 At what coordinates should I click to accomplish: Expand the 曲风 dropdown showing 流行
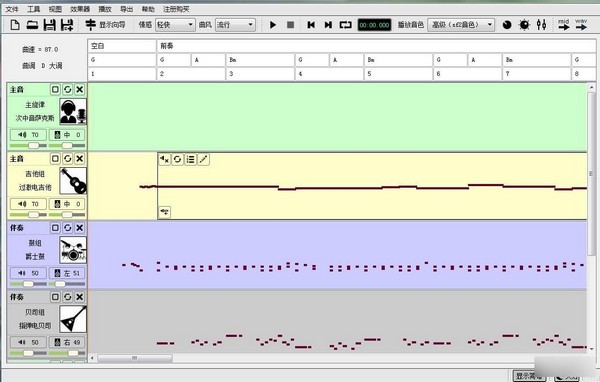(x=235, y=25)
